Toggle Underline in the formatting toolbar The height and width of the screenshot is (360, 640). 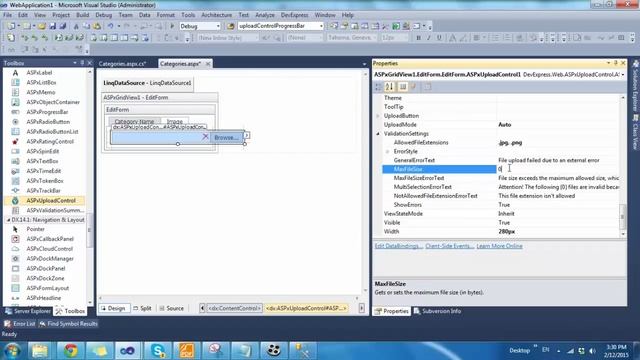(439, 38)
